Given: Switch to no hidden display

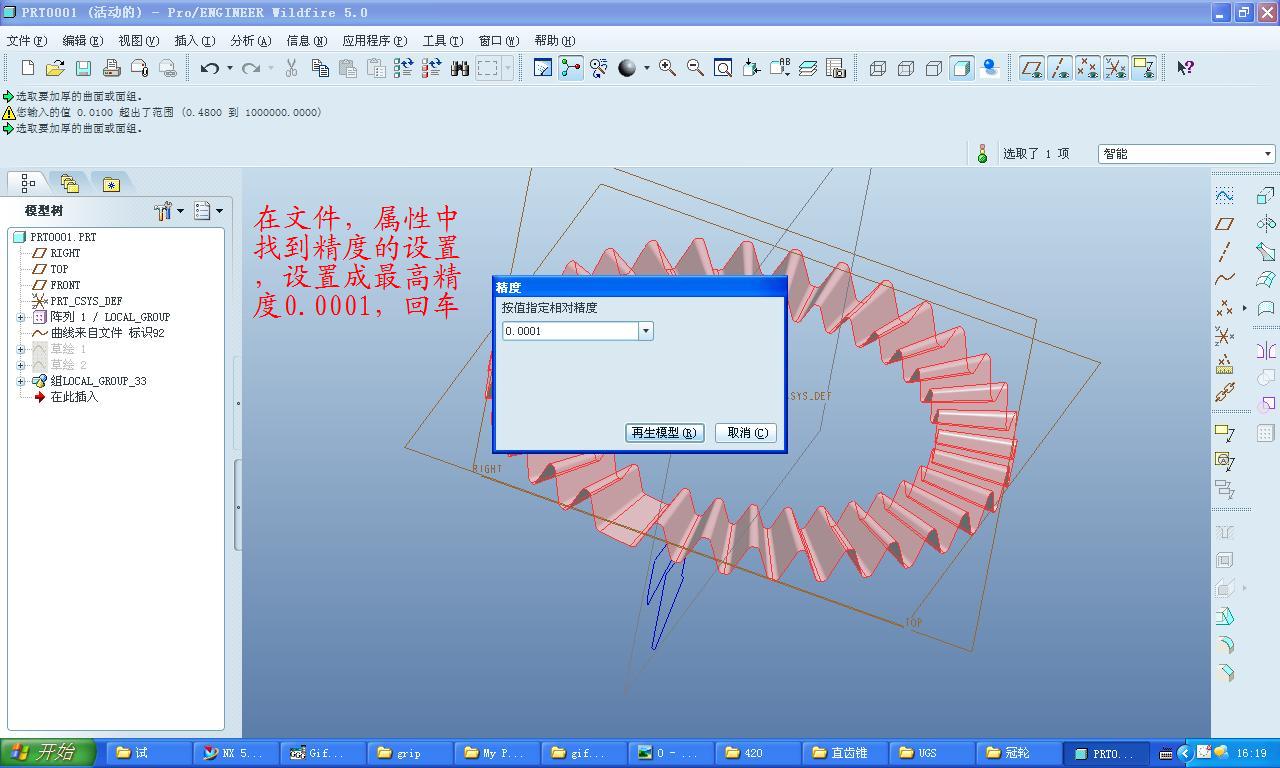Looking at the screenshot, I should pos(934,68).
